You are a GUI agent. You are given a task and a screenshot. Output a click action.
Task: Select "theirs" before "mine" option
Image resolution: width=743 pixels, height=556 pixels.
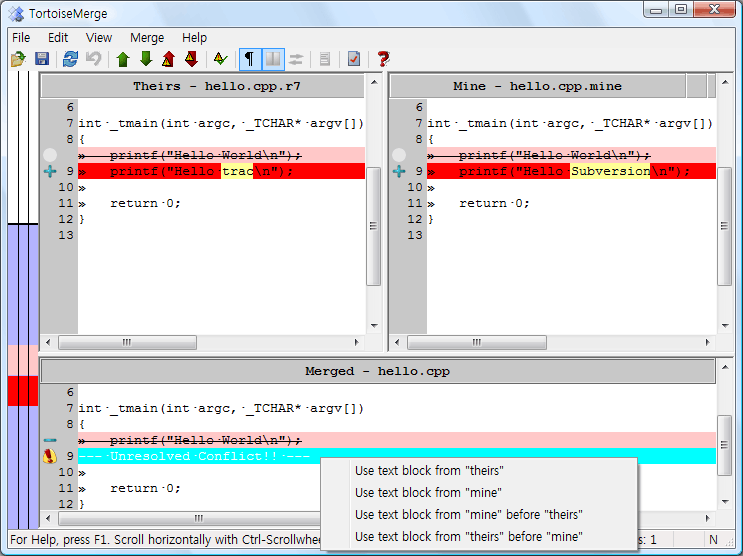(468, 537)
